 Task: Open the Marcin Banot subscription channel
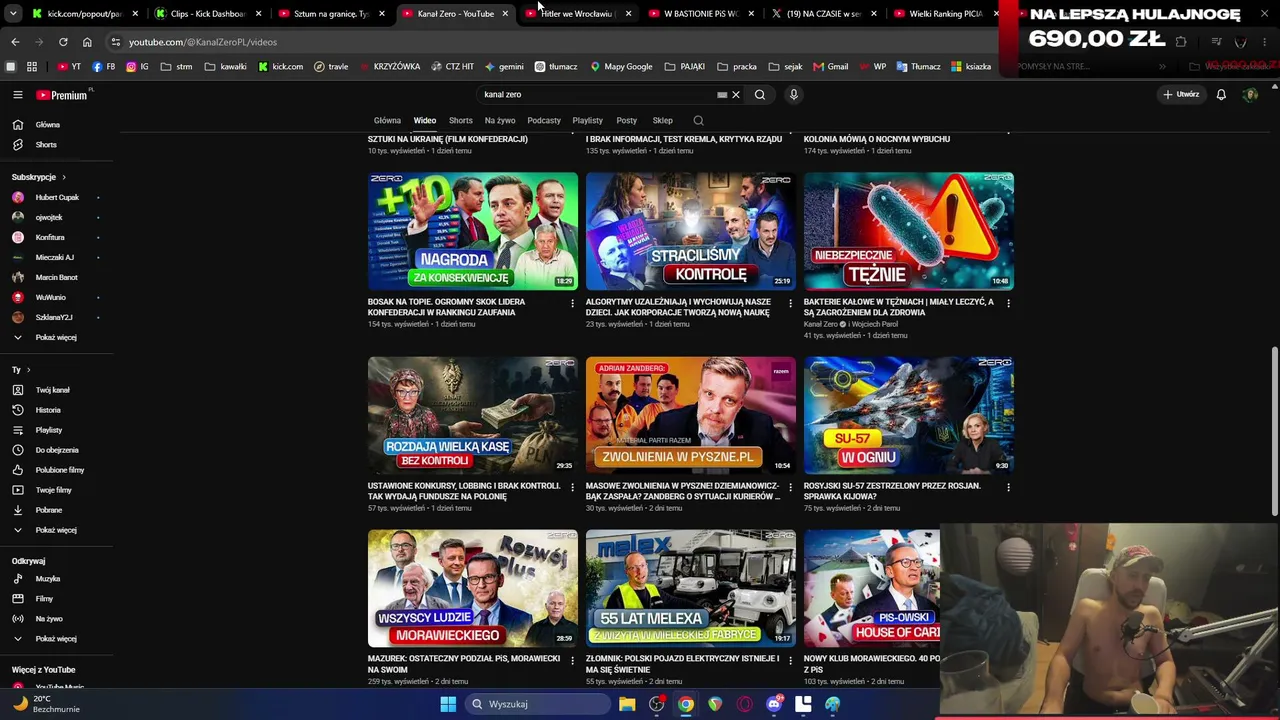pos(56,278)
